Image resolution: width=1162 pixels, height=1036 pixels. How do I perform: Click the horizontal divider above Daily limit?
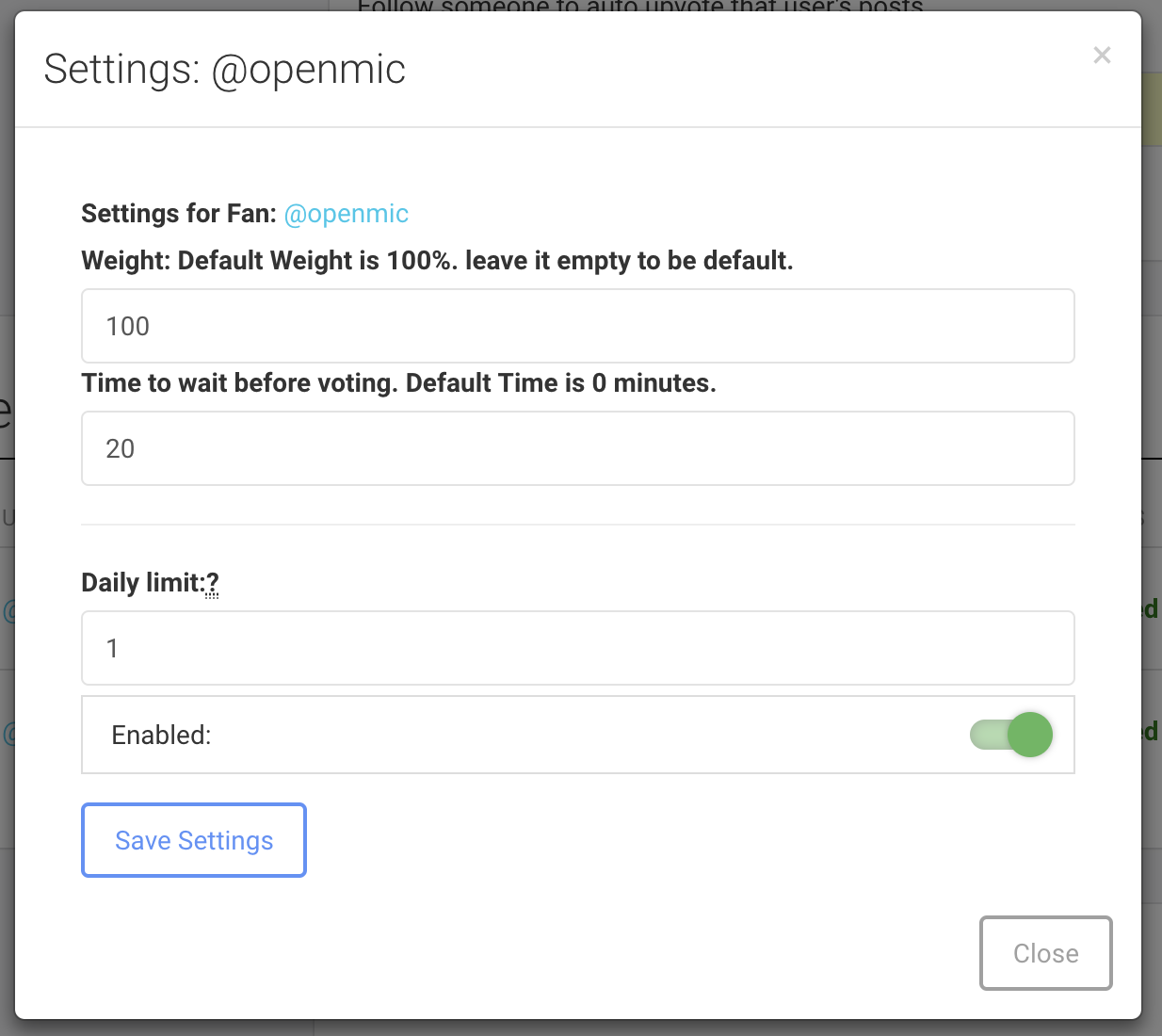coord(577,525)
